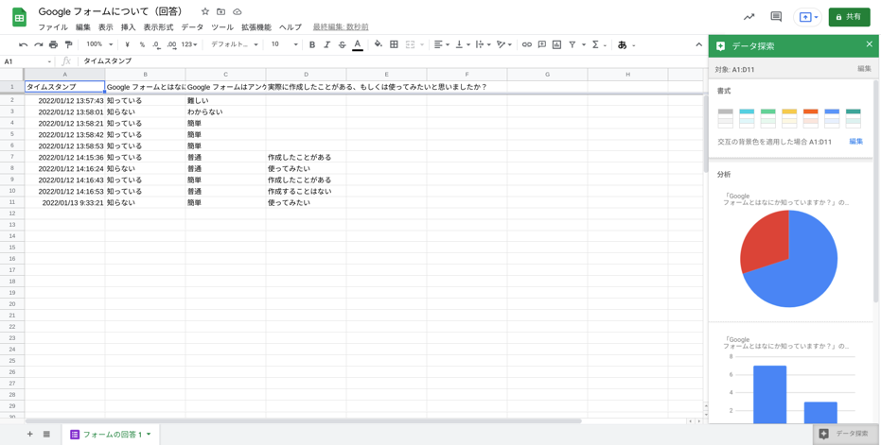Edit the target range A1:D11
881x445 pixels.
click(864, 69)
